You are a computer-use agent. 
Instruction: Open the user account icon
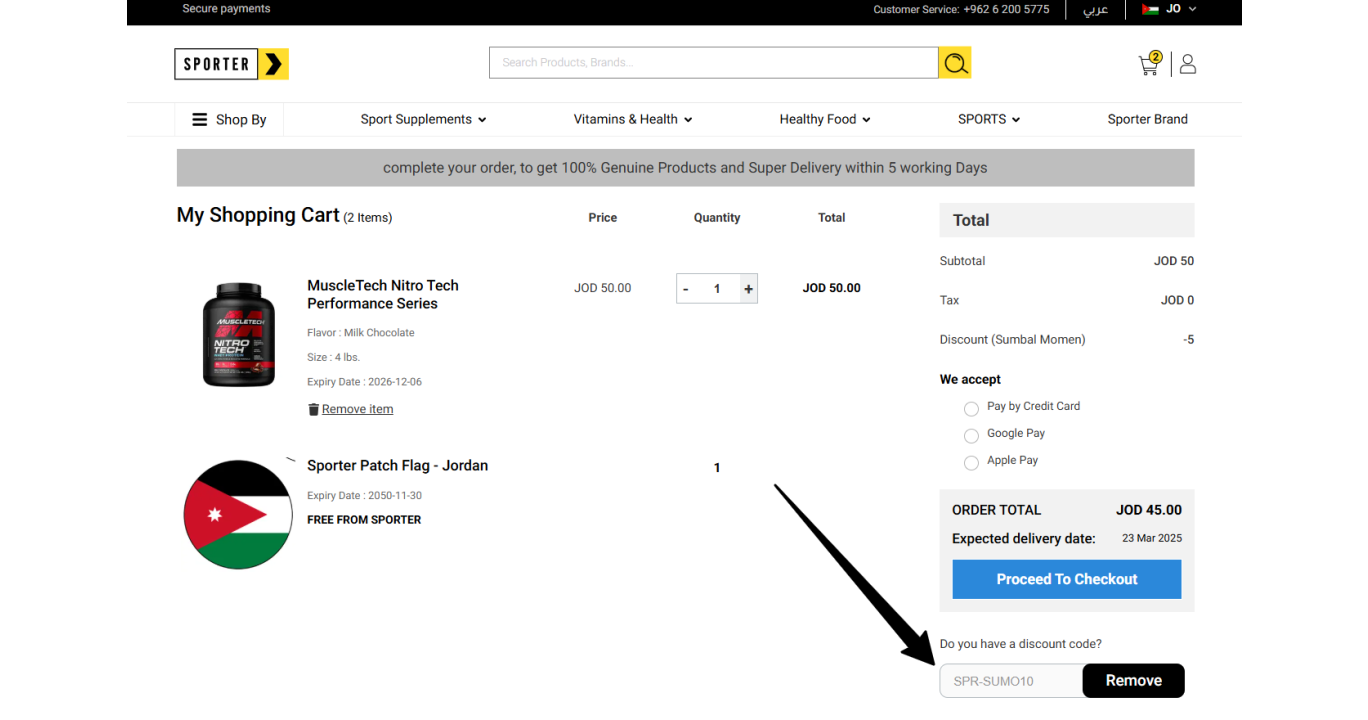(x=1188, y=64)
